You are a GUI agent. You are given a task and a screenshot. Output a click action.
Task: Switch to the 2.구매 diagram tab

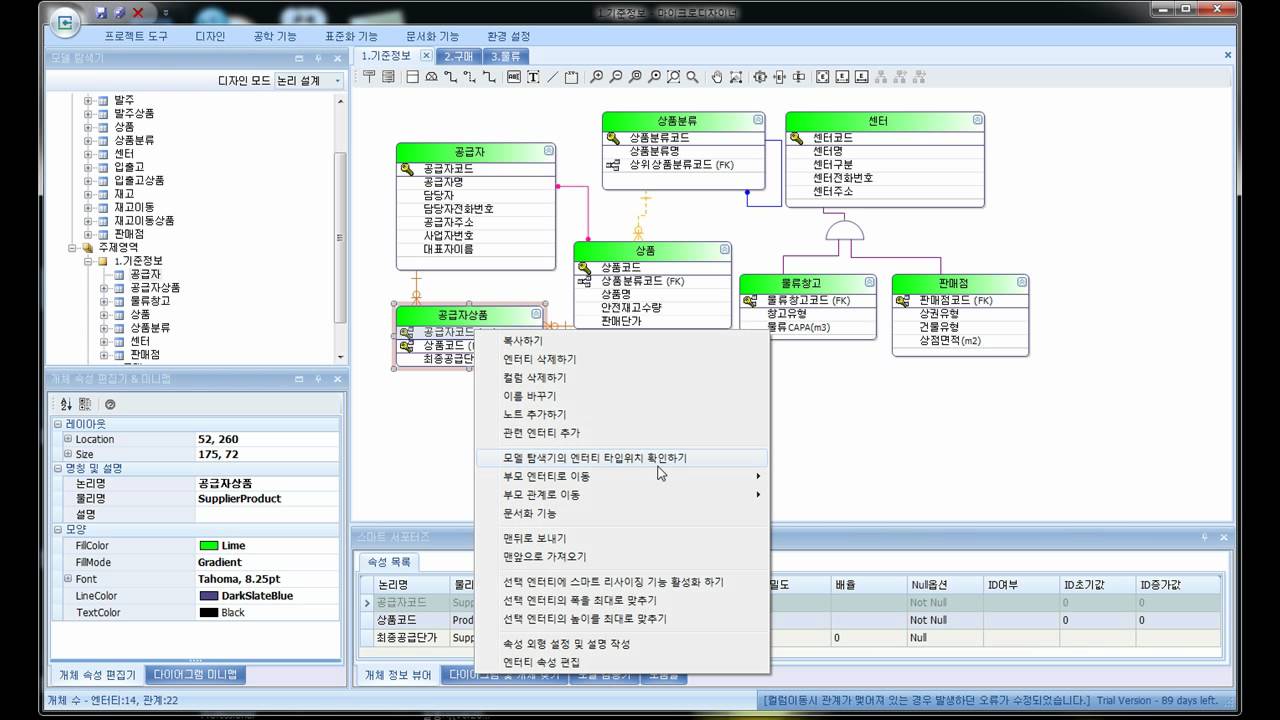[461, 56]
